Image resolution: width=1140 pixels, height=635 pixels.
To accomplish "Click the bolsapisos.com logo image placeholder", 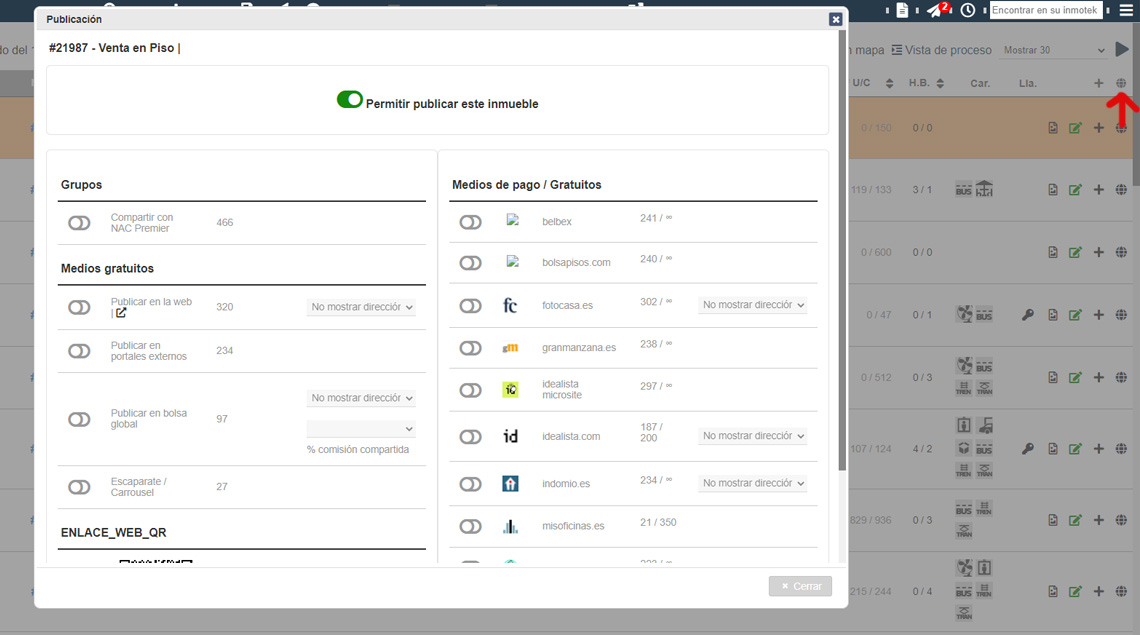I will 513,261.
